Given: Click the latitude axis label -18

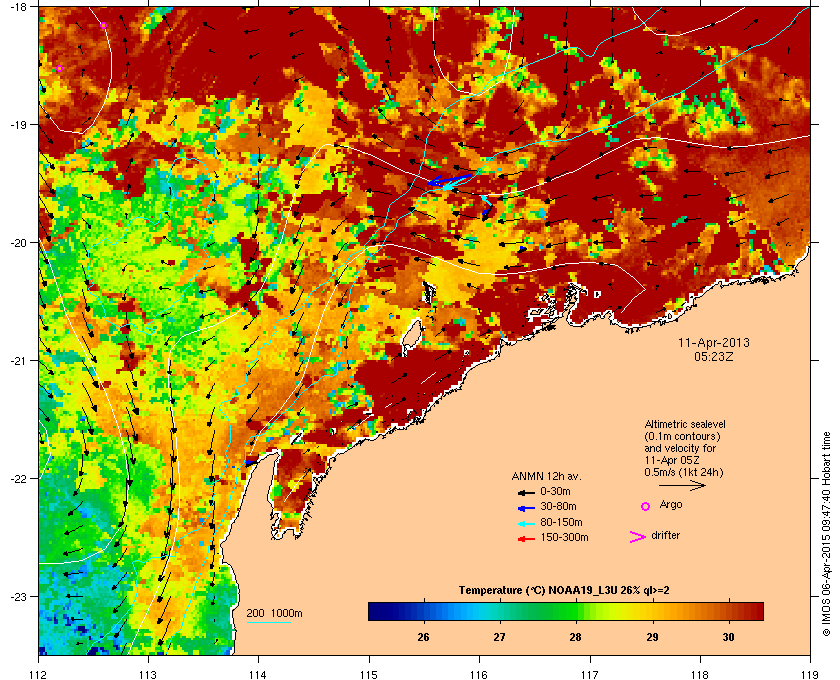Looking at the screenshot, I should [x=18, y=7].
